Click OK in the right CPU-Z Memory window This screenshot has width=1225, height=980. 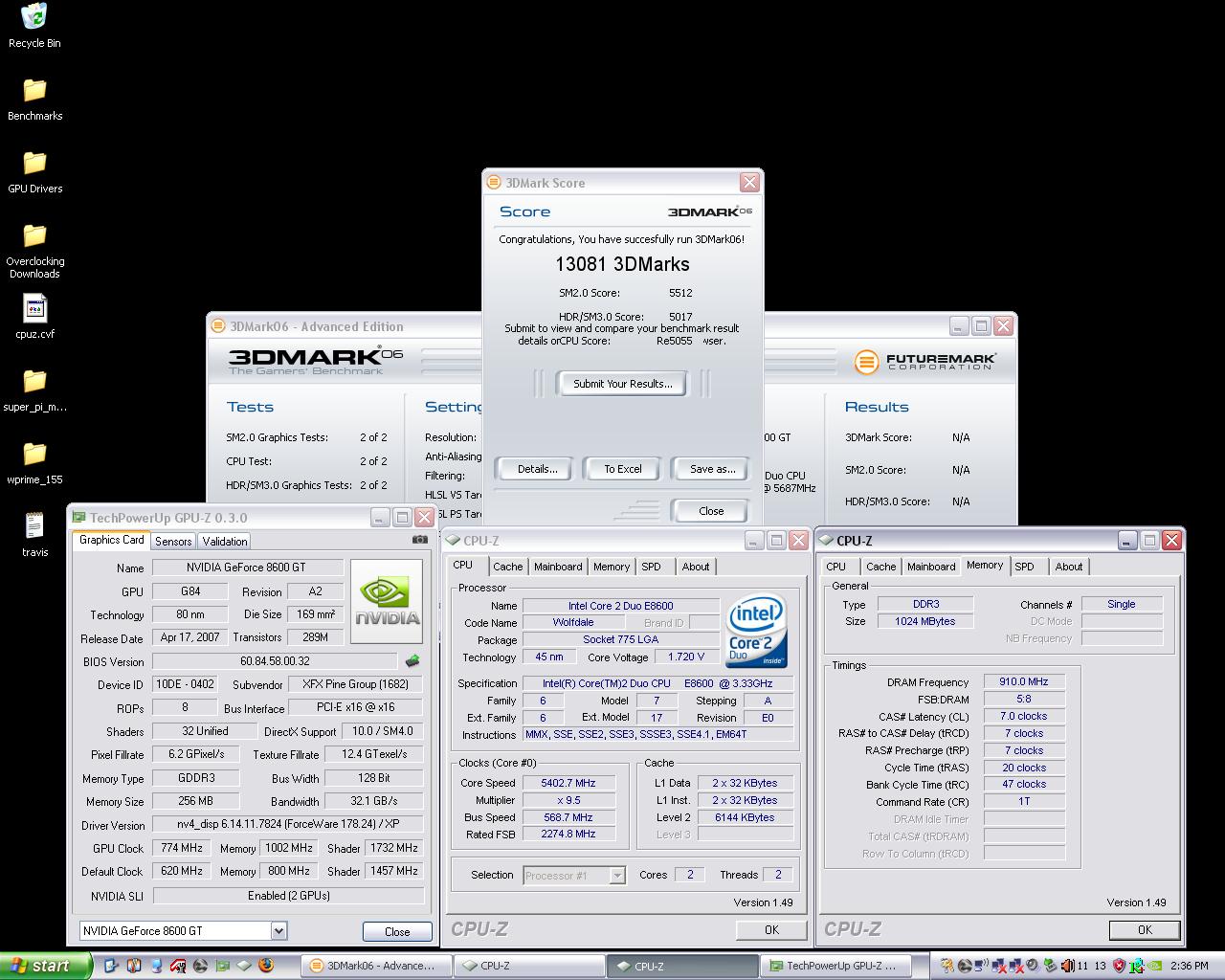point(1145,929)
